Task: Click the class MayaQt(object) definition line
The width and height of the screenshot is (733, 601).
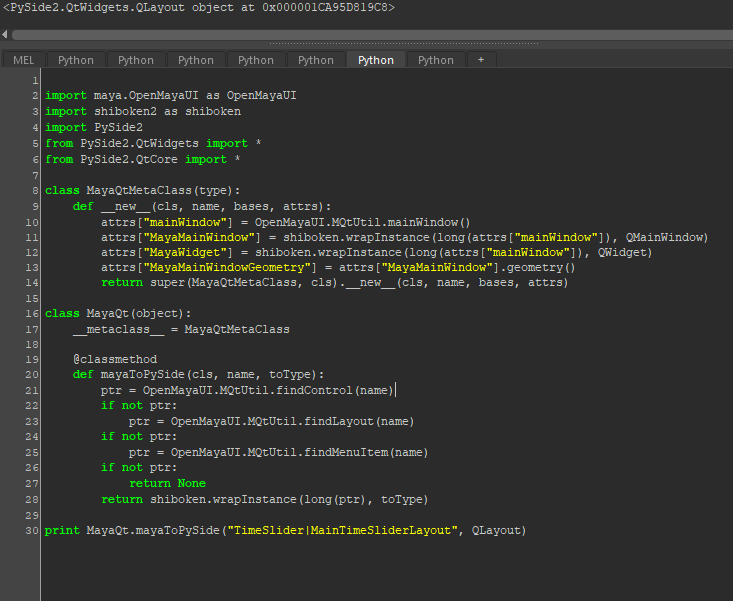Action: 117,313
